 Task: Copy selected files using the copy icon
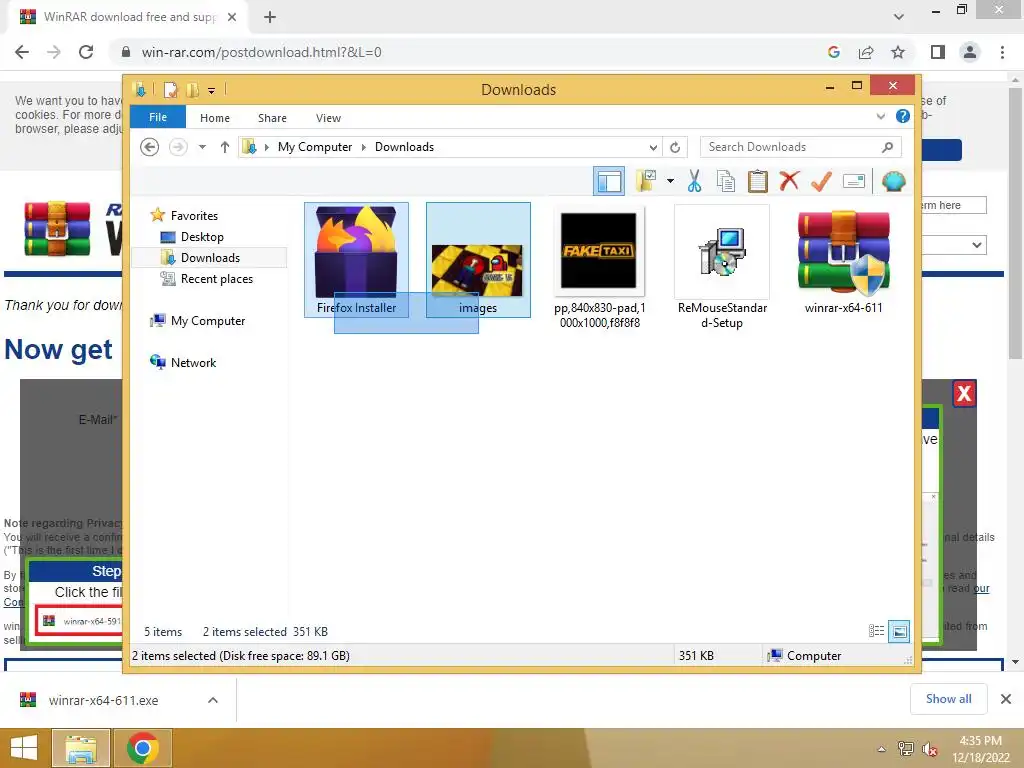pyautogui.click(x=726, y=181)
